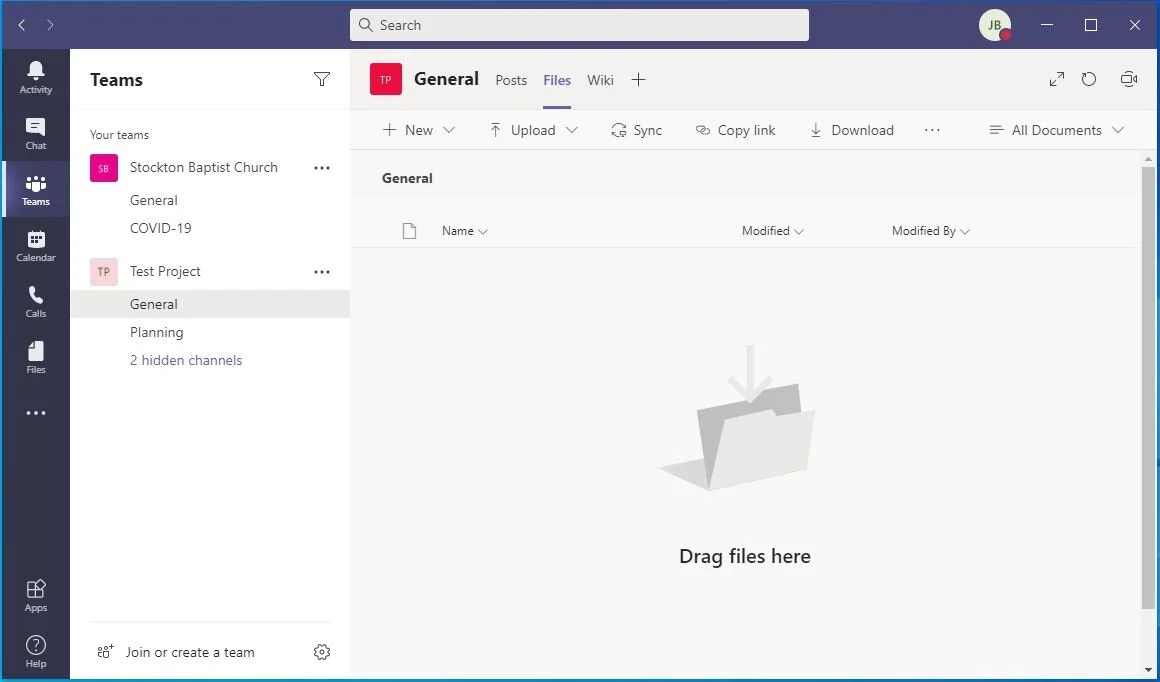This screenshot has width=1160, height=682.
Task: Switch to the Posts tab
Action: tap(511, 80)
